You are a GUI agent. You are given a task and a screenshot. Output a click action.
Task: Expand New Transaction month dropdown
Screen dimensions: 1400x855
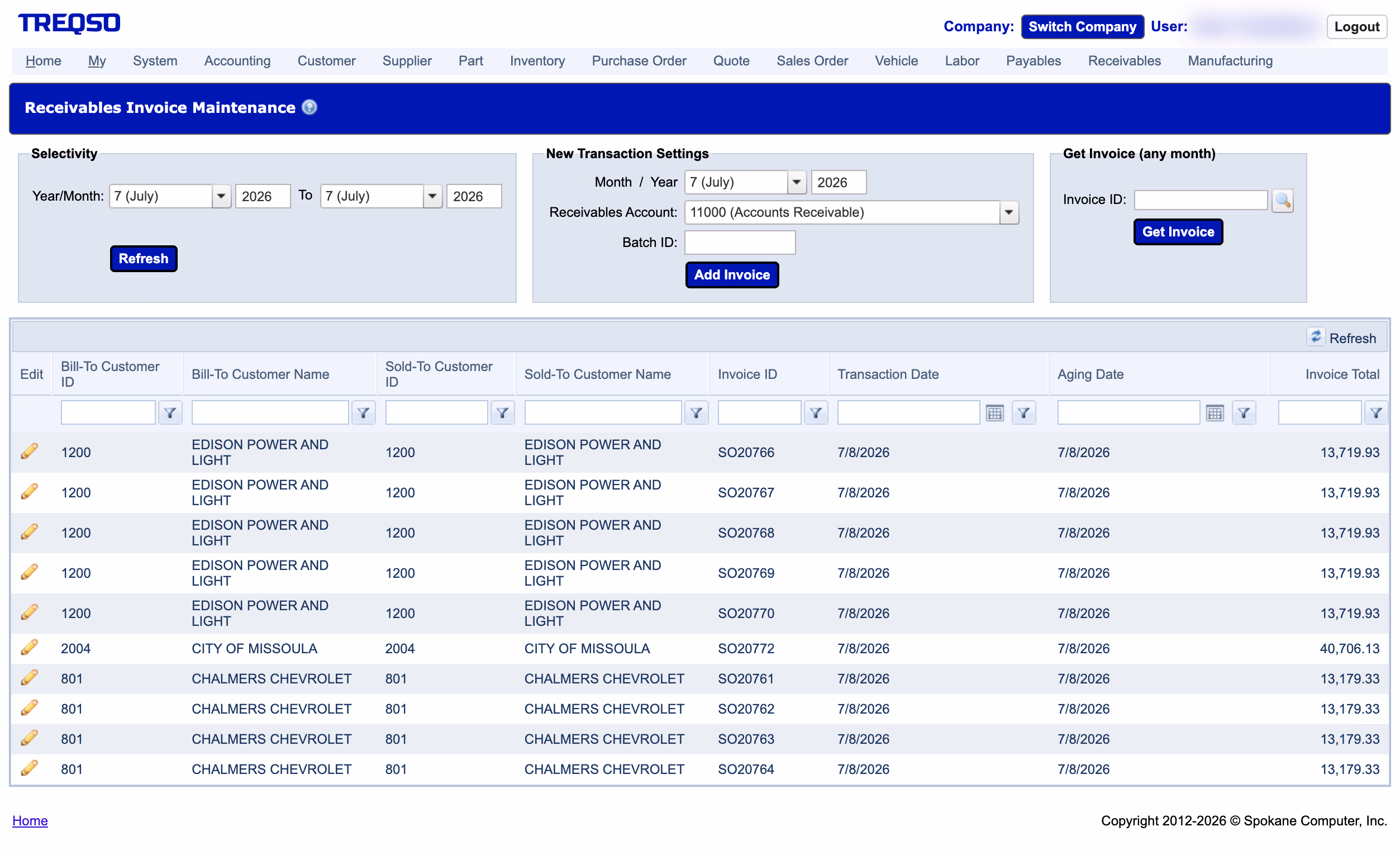[797, 182]
